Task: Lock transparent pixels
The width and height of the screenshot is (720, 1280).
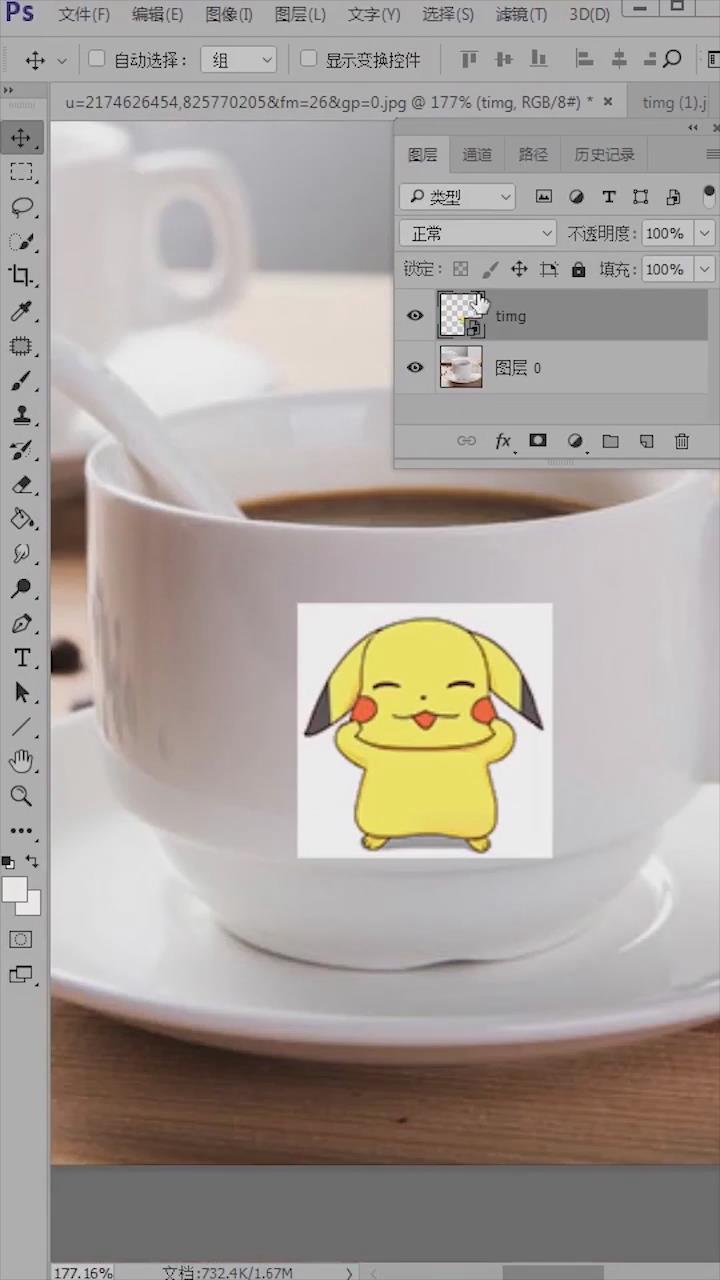Action: coord(460,269)
